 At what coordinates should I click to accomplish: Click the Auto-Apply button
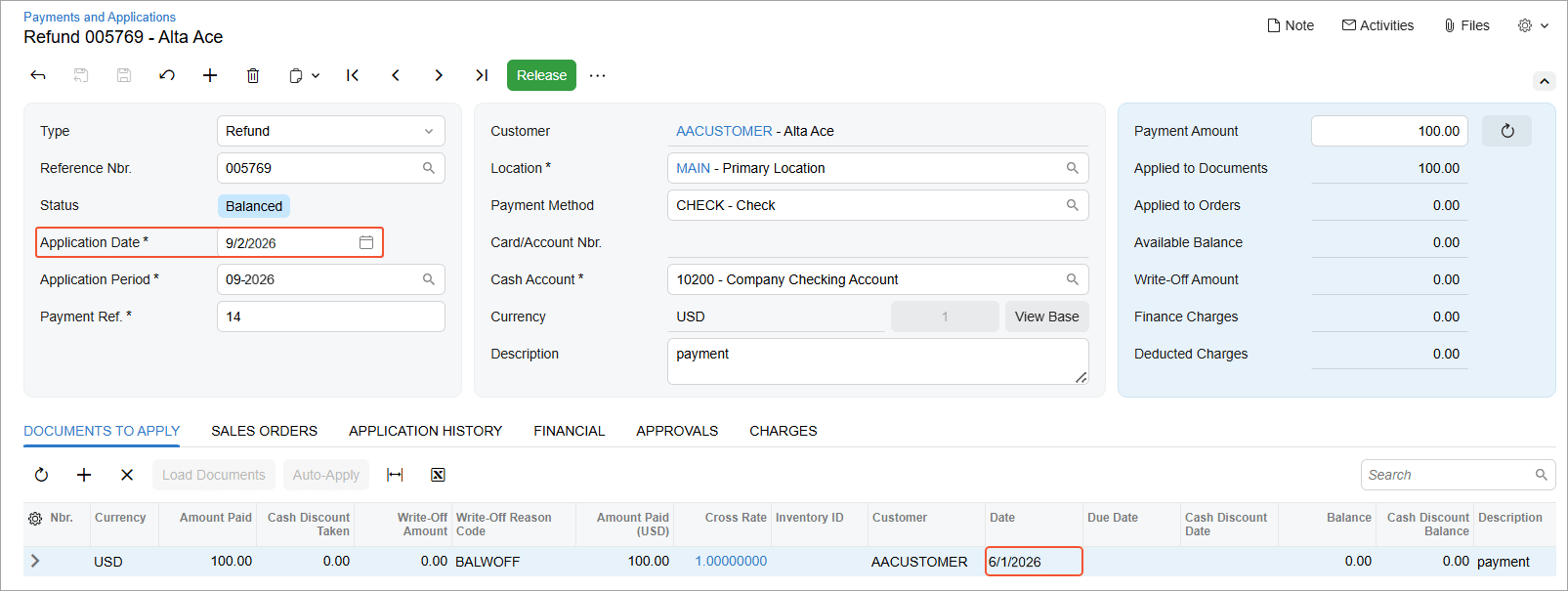click(326, 475)
